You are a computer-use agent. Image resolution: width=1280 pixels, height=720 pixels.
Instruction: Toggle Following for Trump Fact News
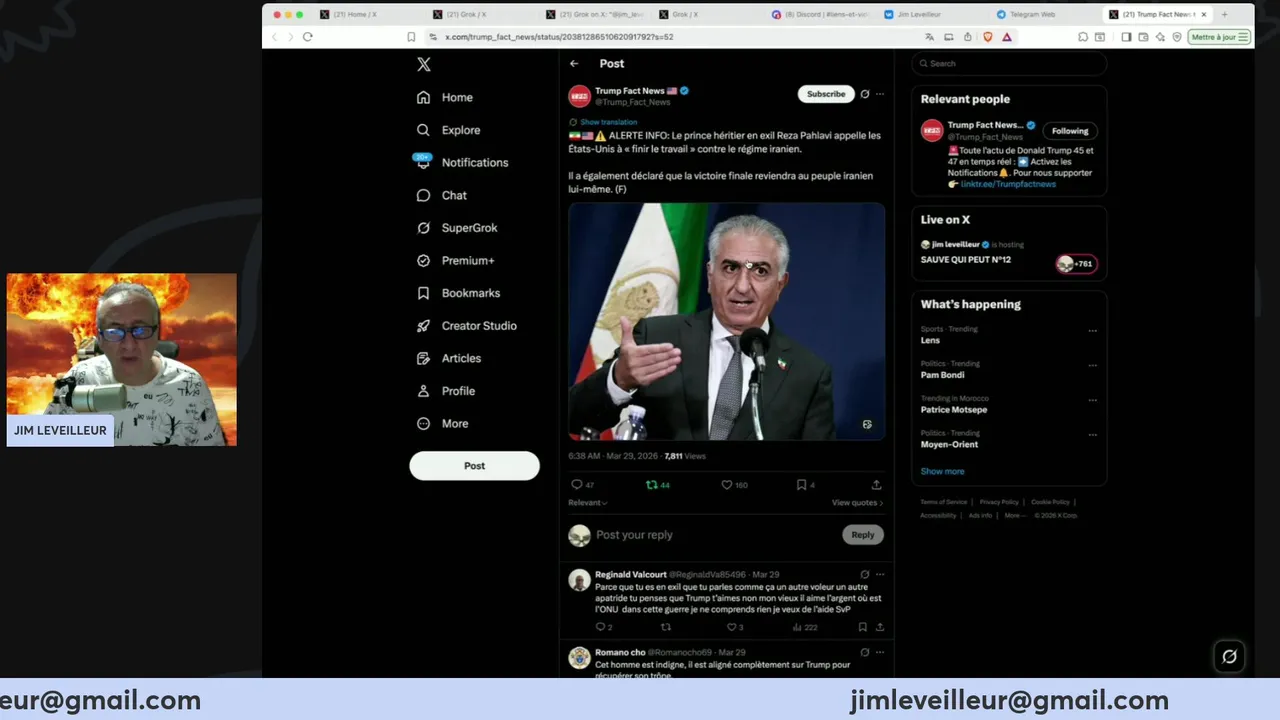pyautogui.click(x=1070, y=131)
